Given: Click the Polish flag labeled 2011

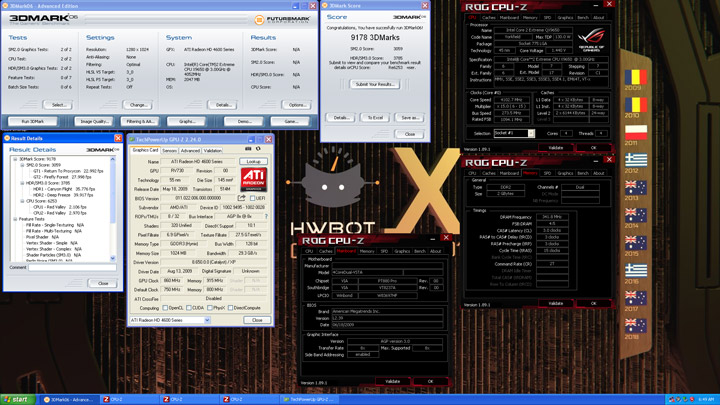Looking at the screenshot, I should pyautogui.click(x=636, y=132).
